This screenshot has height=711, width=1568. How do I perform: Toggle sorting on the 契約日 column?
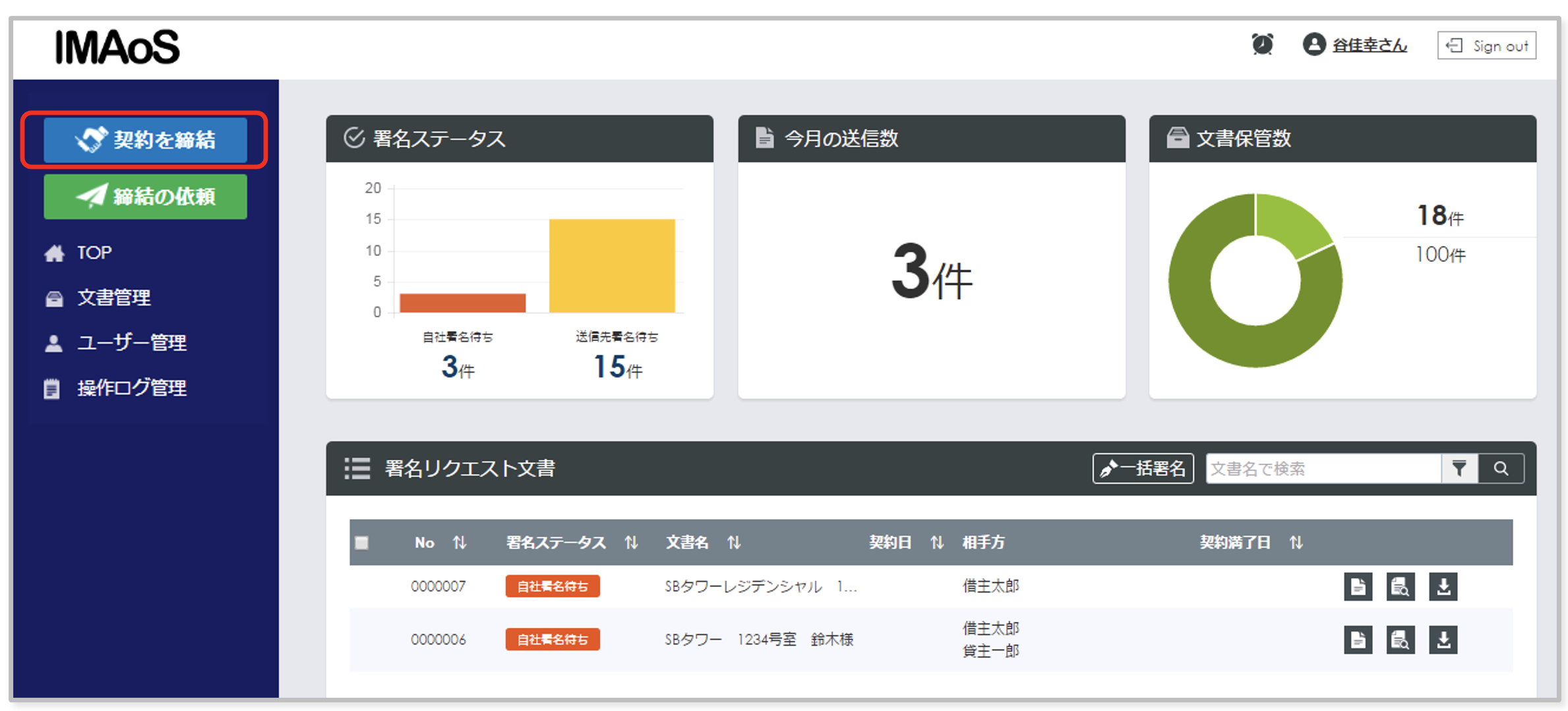click(937, 542)
